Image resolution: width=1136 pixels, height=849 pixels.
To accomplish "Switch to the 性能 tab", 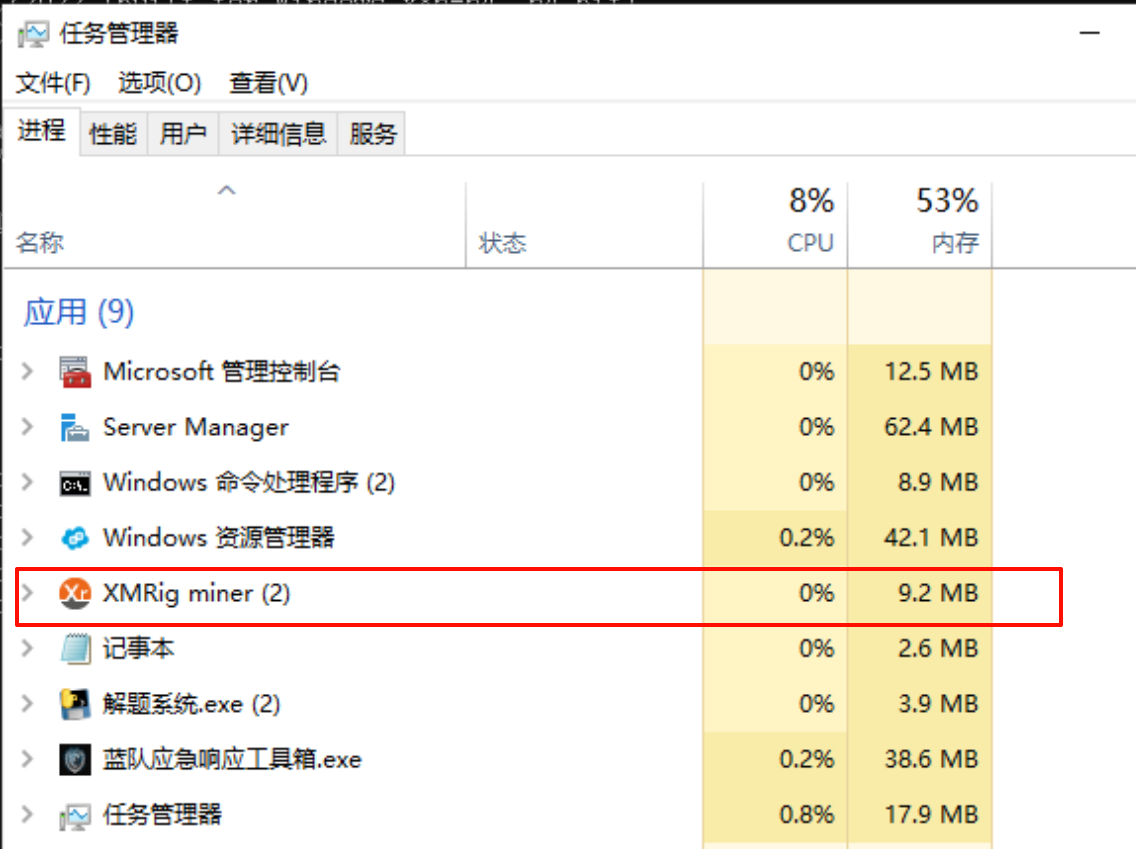I will tap(113, 134).
